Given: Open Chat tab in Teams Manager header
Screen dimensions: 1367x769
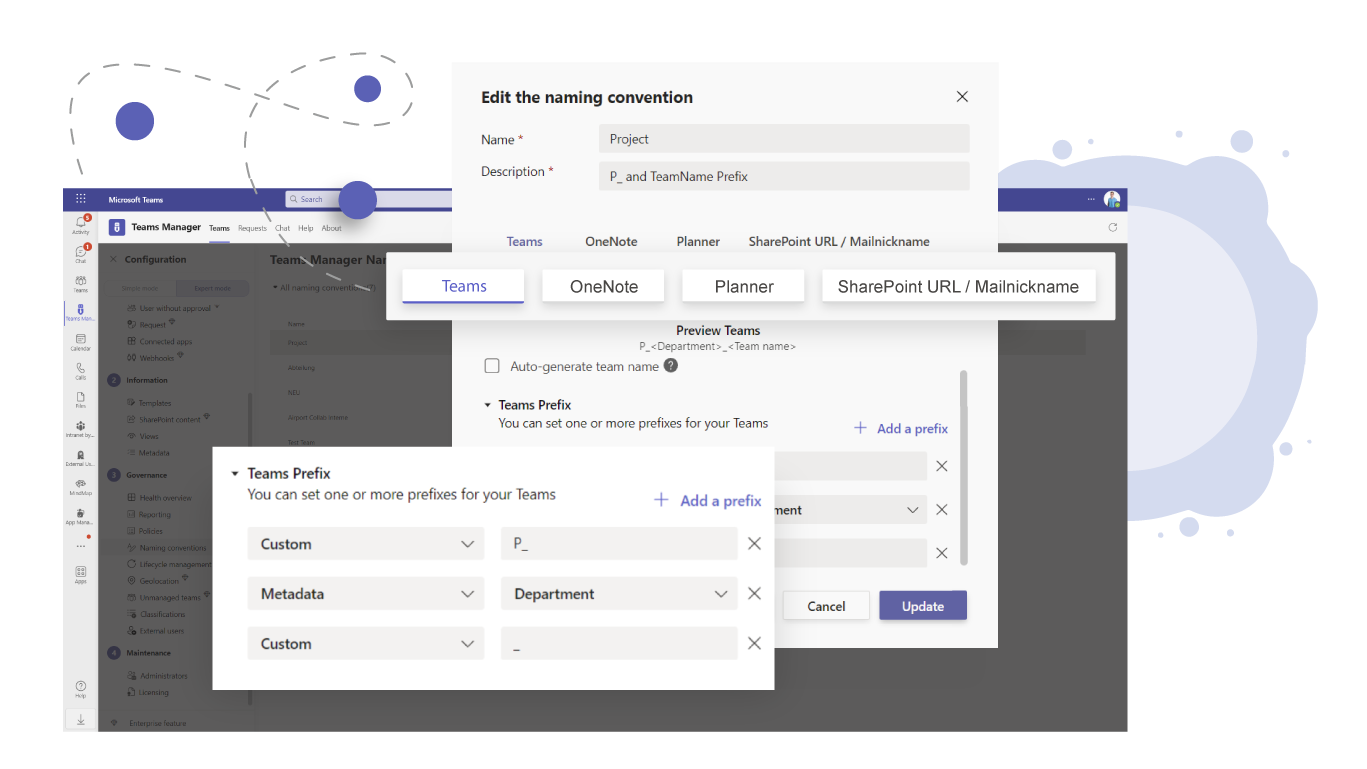Looking at the screenshot, I should point(282,228).
